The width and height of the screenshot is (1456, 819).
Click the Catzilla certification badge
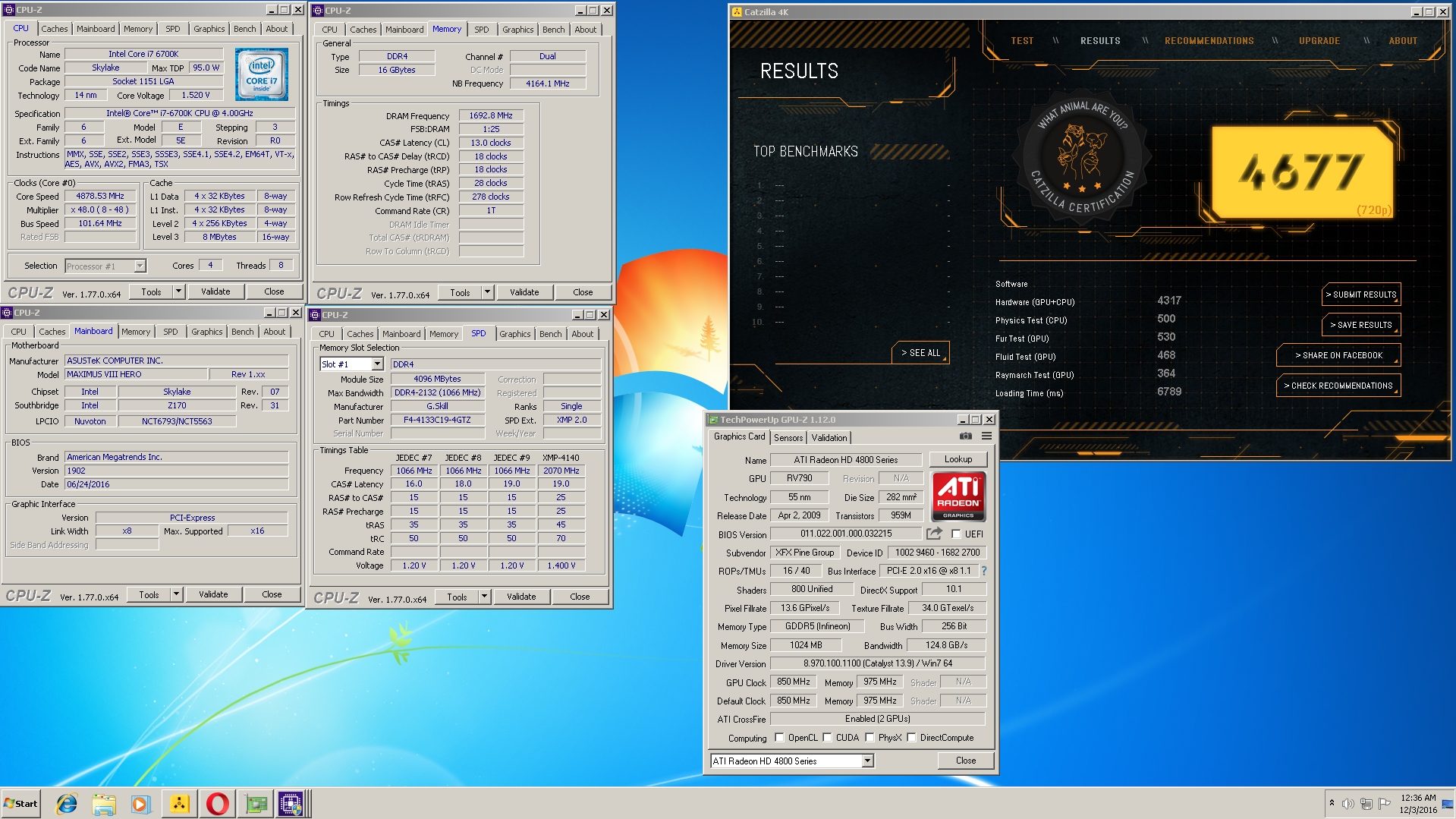[x=1081, y=158]
